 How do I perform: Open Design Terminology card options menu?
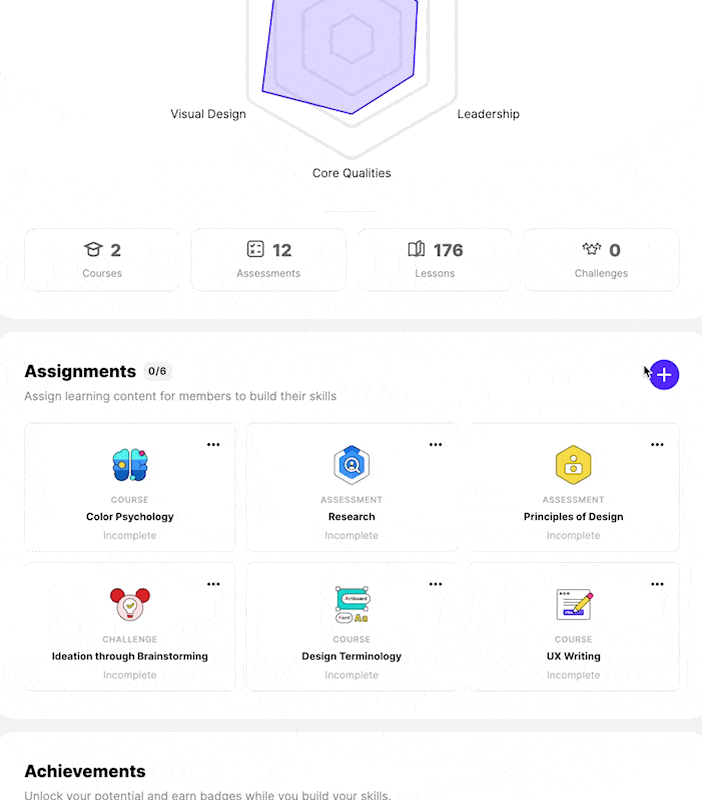coord(435,584)
